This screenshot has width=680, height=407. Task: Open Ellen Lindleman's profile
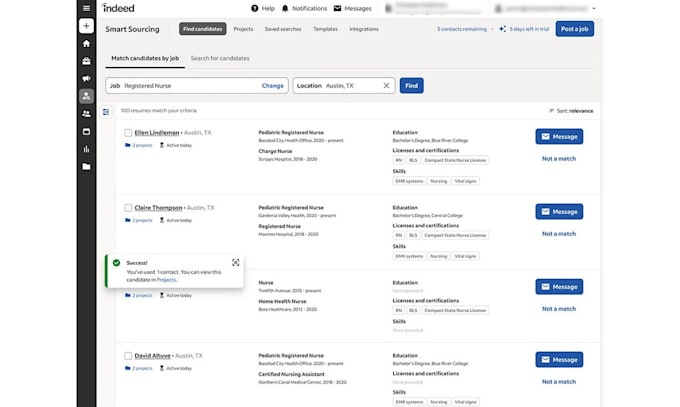point(157,133)
